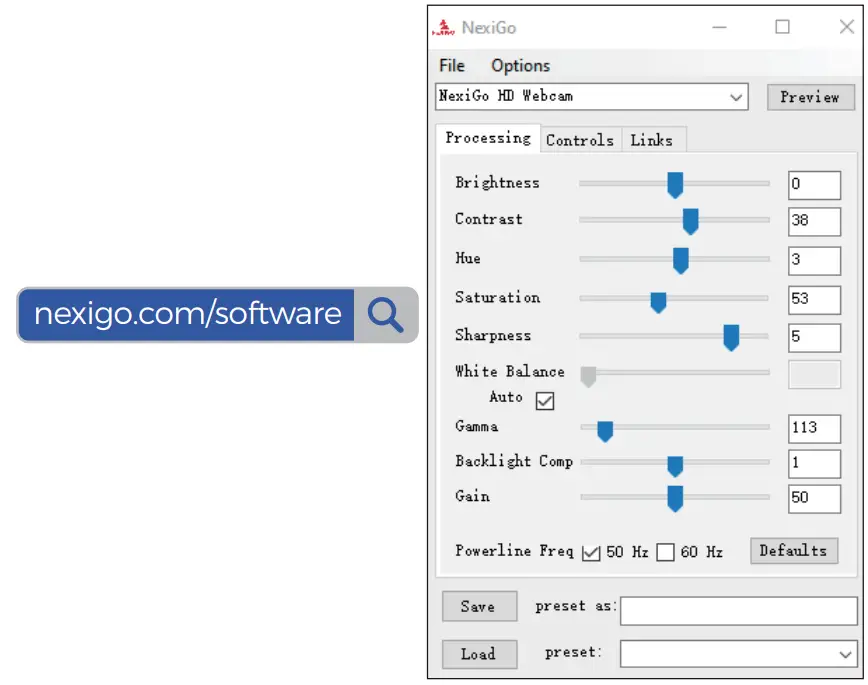Click the Saturation value field showing 53
The width and height of the screenshot is (868, 685).
coord(814,300)
